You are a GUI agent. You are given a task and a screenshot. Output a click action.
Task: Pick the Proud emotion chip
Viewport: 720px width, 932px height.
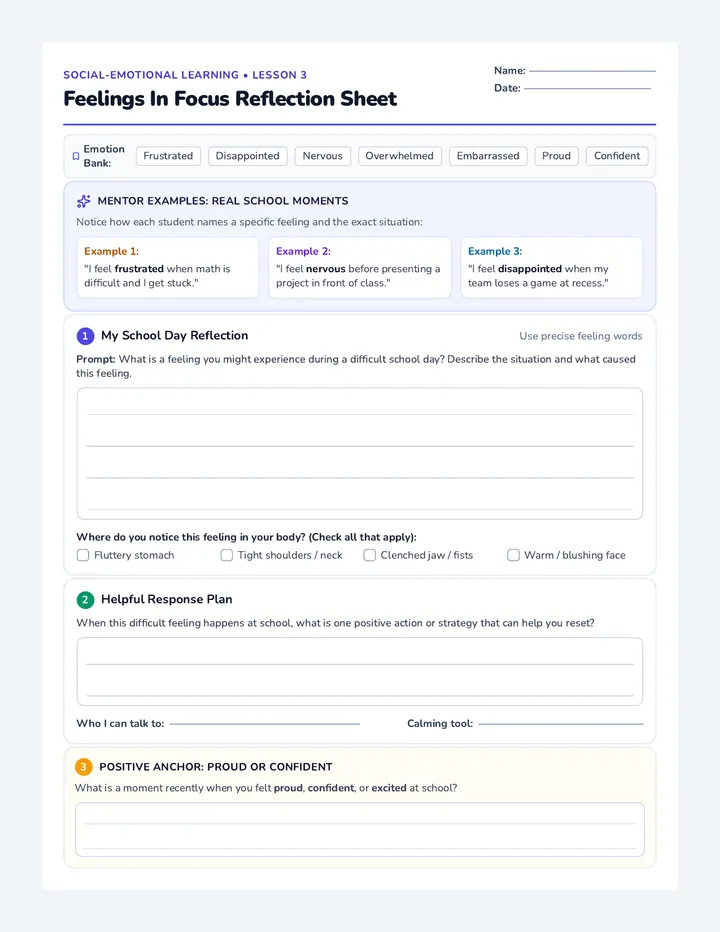[556, 156]
